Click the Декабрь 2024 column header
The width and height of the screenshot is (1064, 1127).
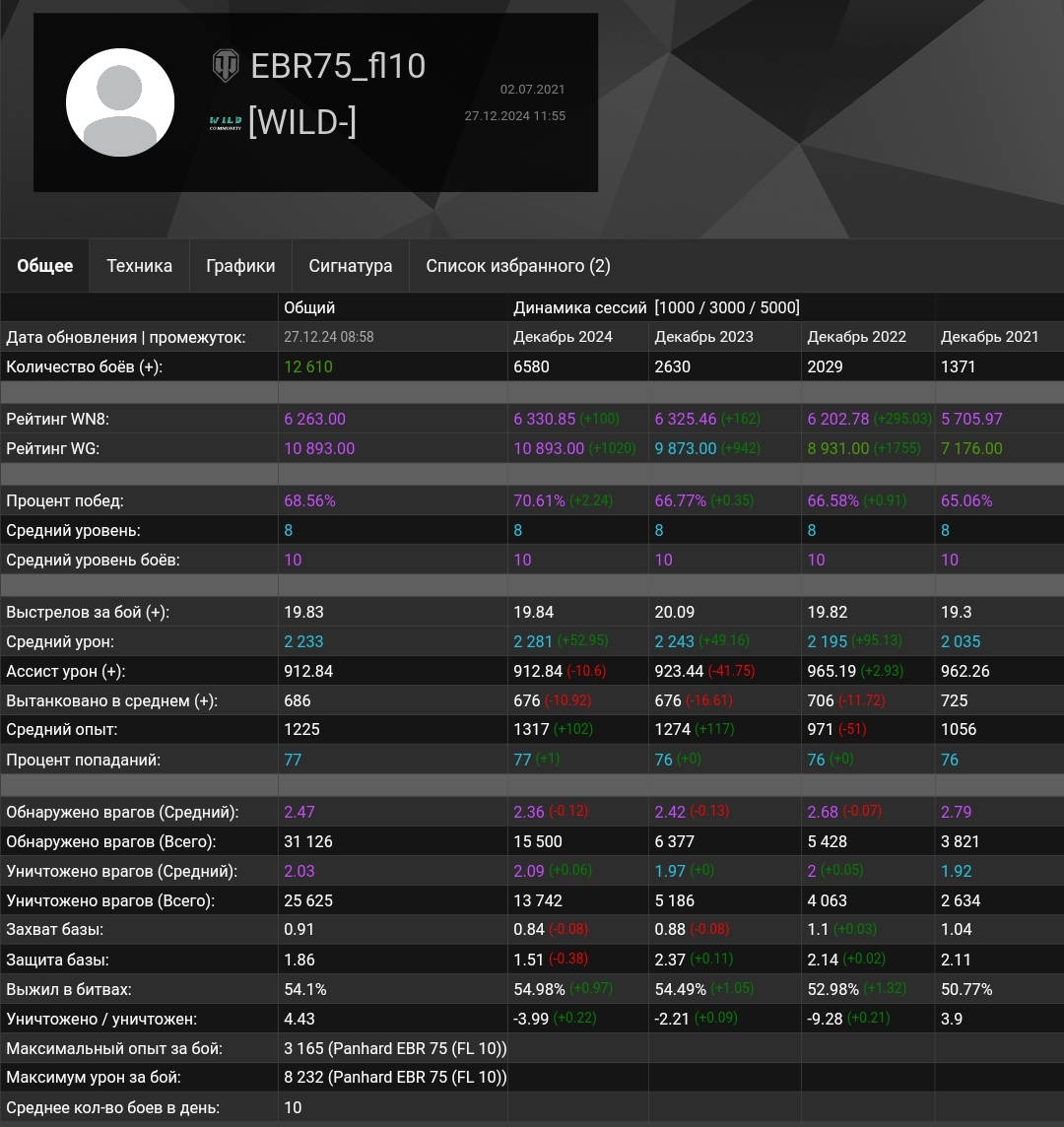(563, 337)
